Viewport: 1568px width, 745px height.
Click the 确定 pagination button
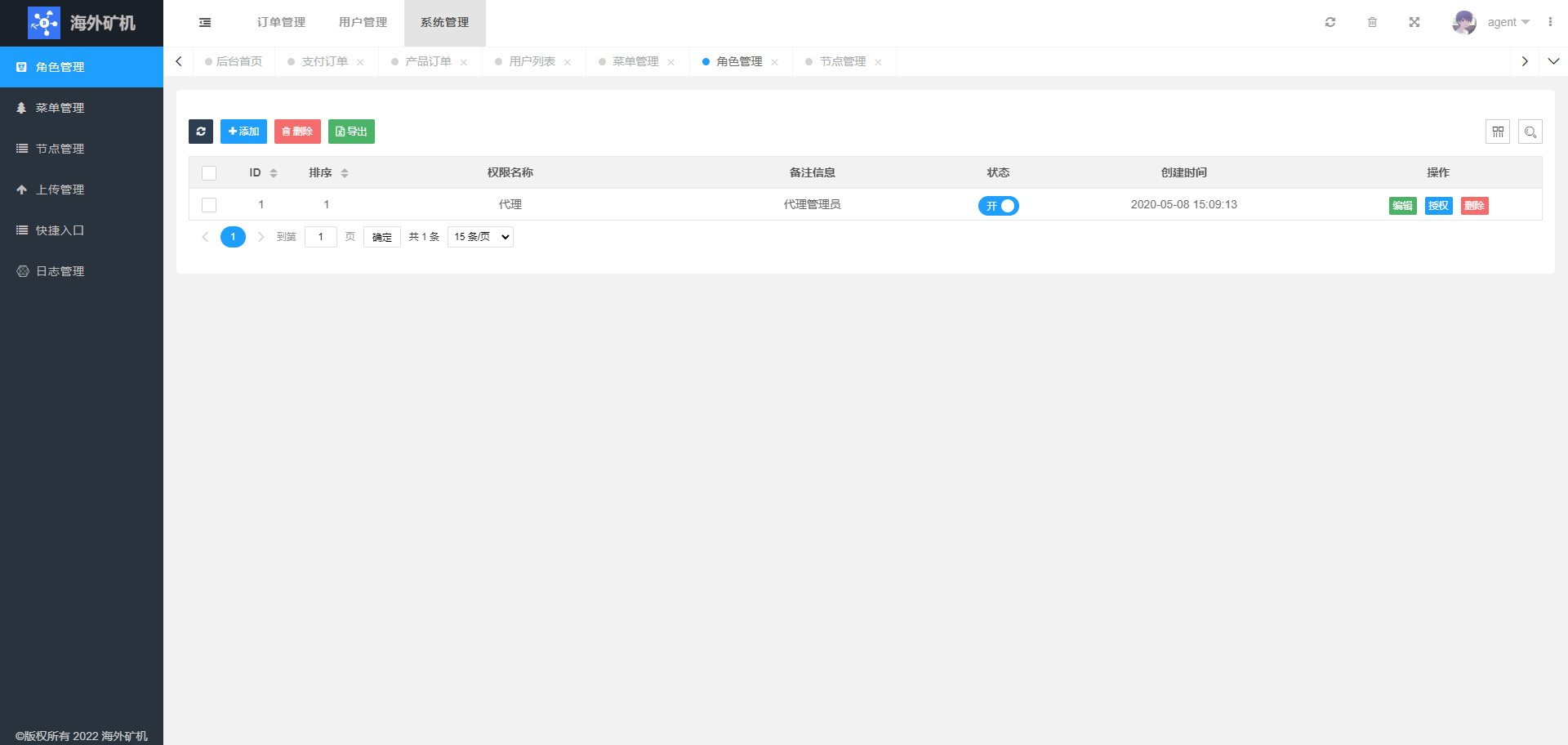tap(382, 237)
